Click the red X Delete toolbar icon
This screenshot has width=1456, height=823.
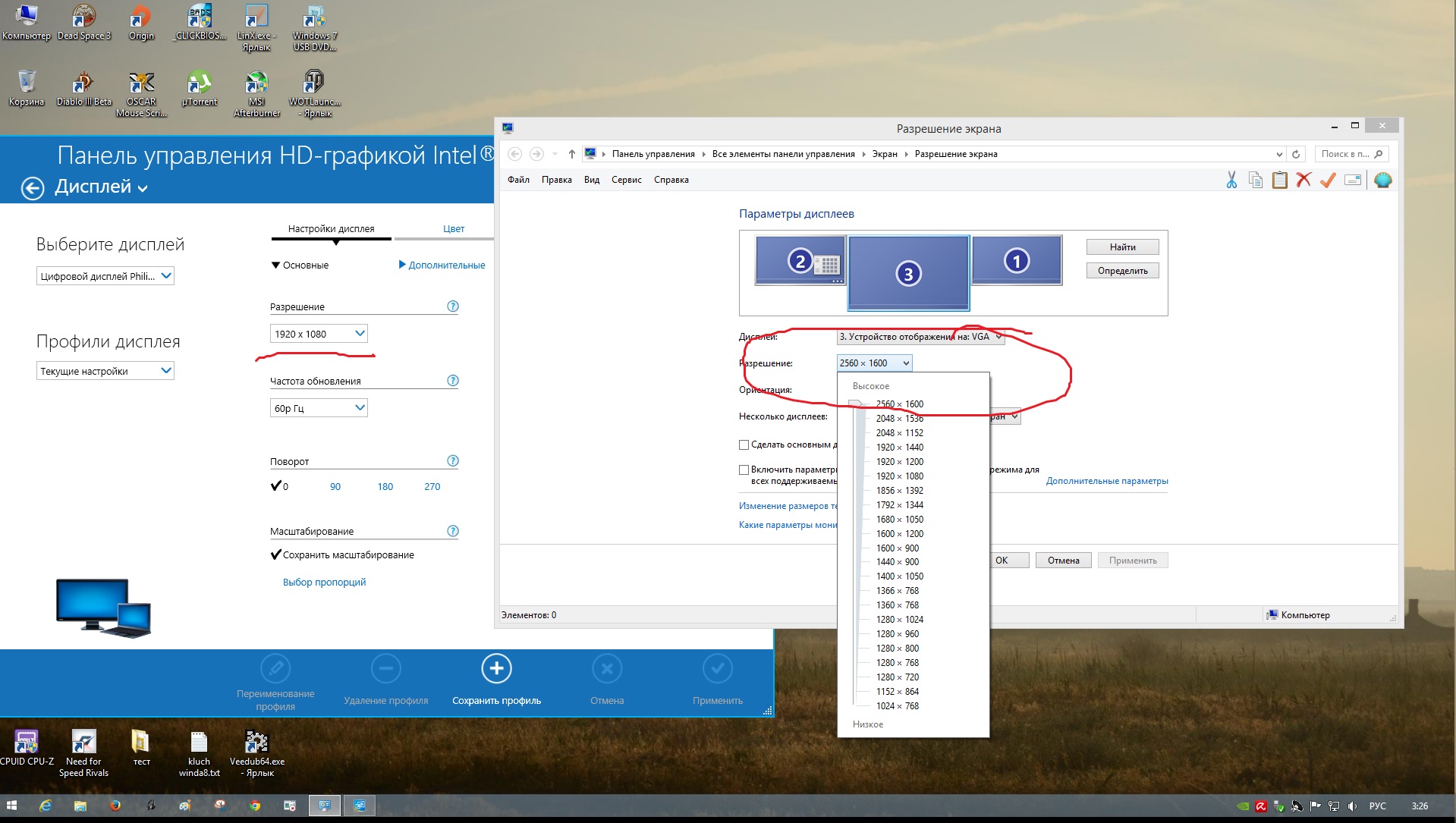(1303, 180)
